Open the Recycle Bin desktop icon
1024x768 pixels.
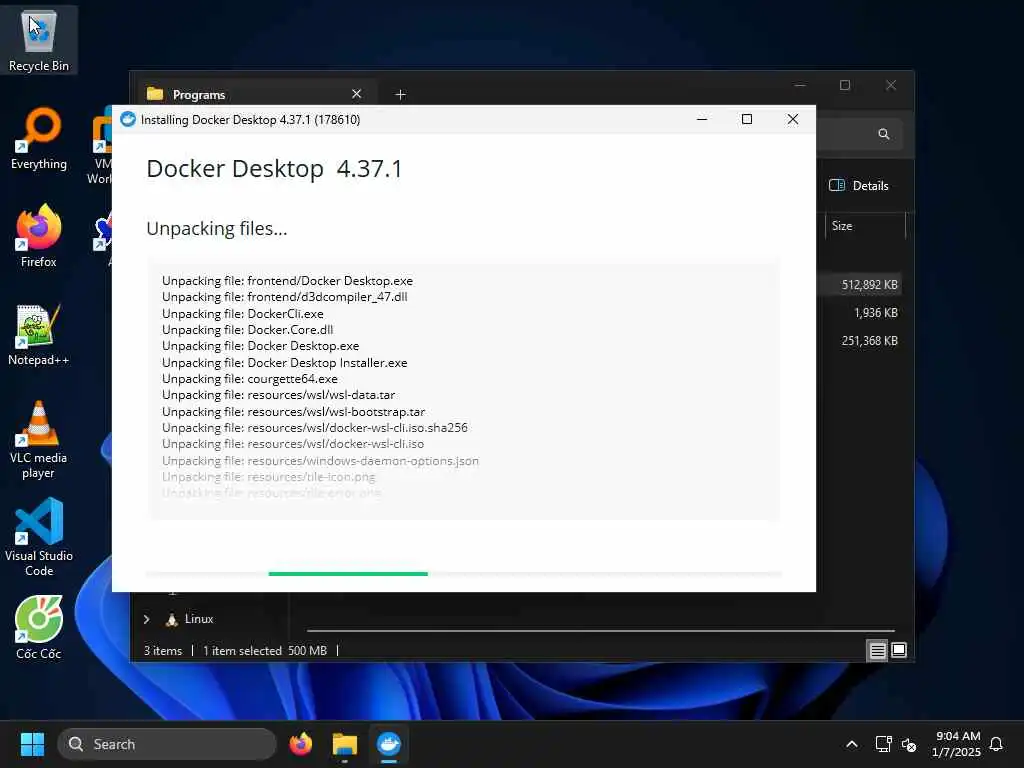[x=39, y=40]
